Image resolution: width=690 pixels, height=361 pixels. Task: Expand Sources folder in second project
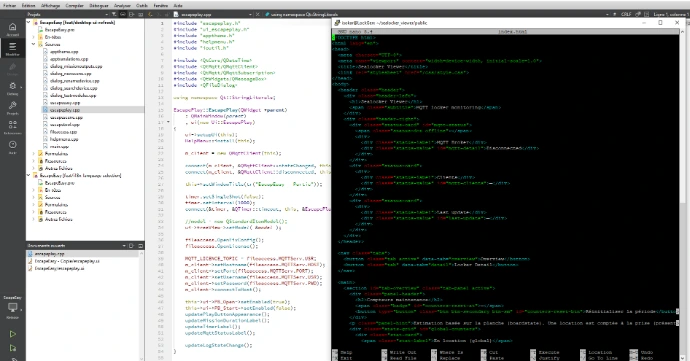point(34,197)
